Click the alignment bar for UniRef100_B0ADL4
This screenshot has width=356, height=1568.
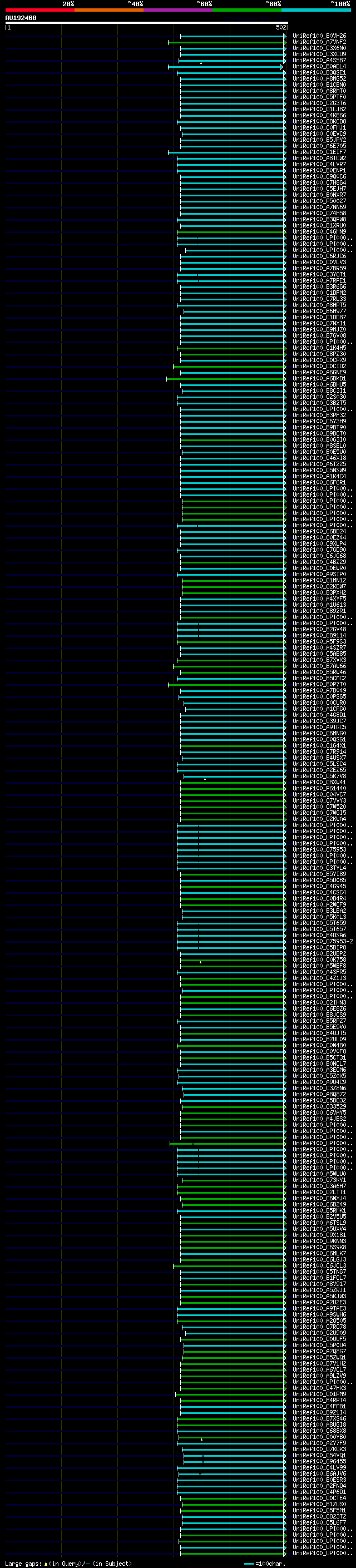pos(226,67)
